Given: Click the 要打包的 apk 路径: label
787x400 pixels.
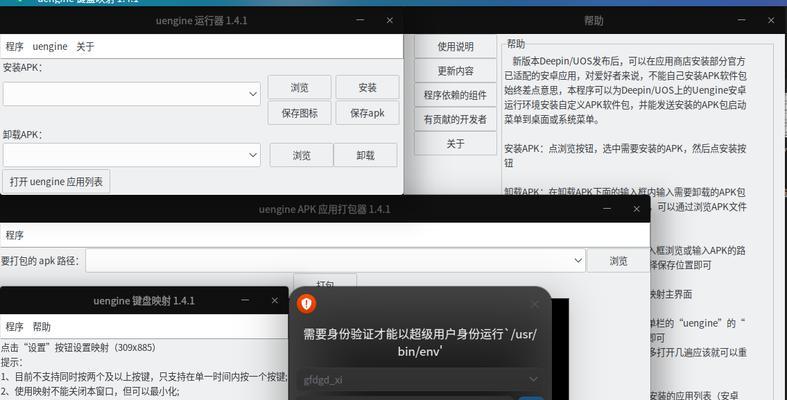Looking at the screenshot, I should pos(40,260).
